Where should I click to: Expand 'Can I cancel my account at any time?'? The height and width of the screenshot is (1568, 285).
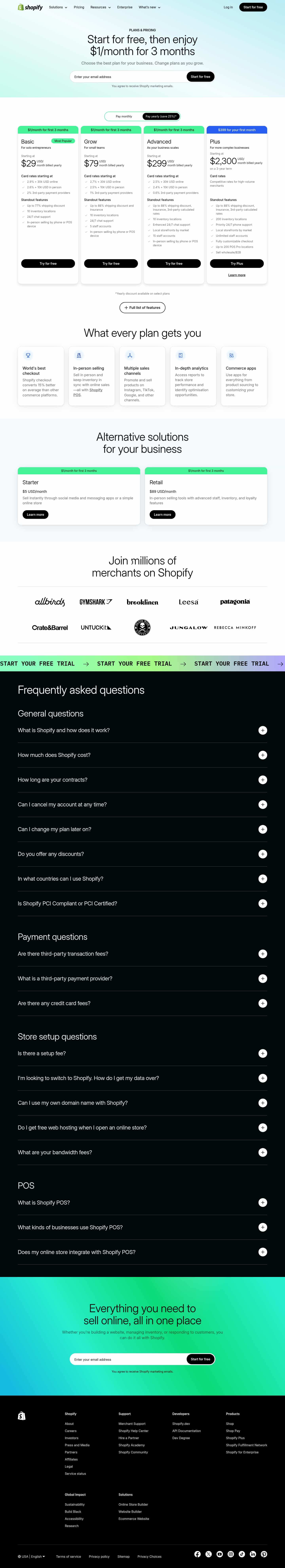tap(142, 805)
